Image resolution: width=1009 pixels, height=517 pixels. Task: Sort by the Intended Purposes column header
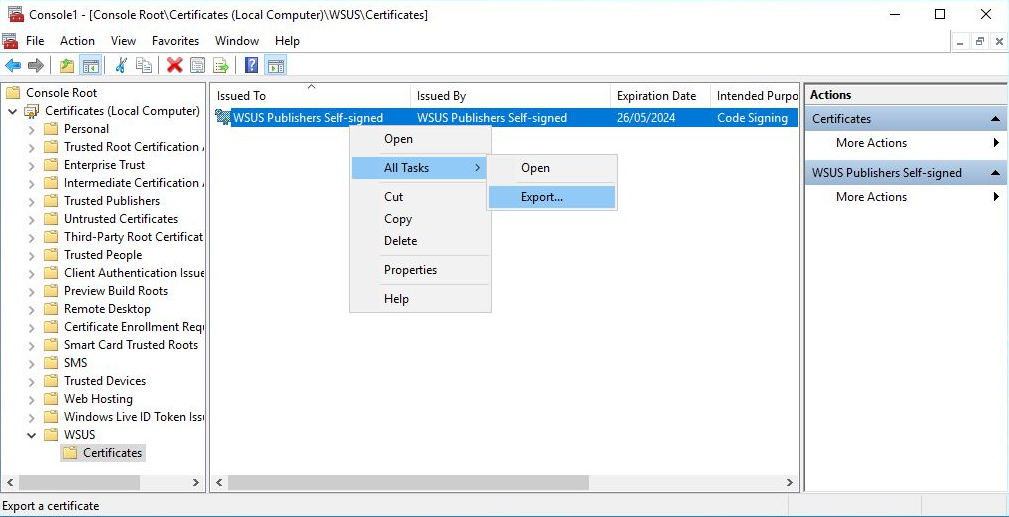(754, 96)
